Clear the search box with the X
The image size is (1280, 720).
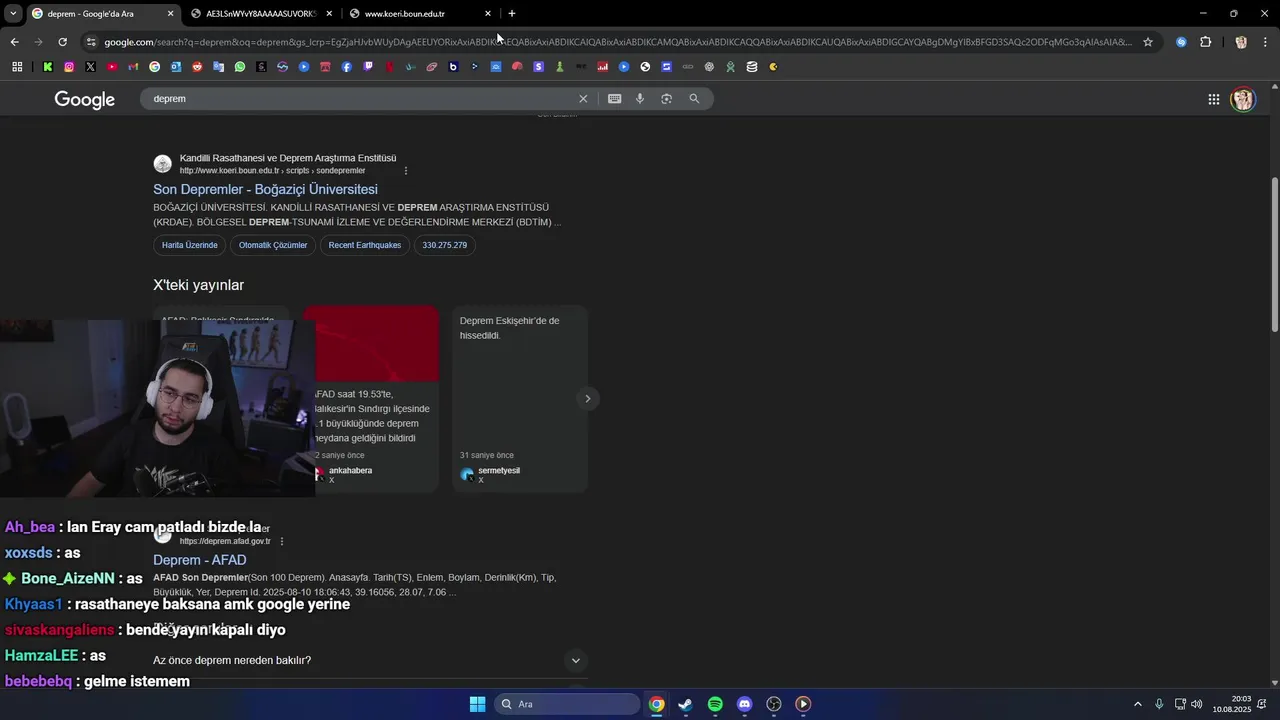coord(583,99)
